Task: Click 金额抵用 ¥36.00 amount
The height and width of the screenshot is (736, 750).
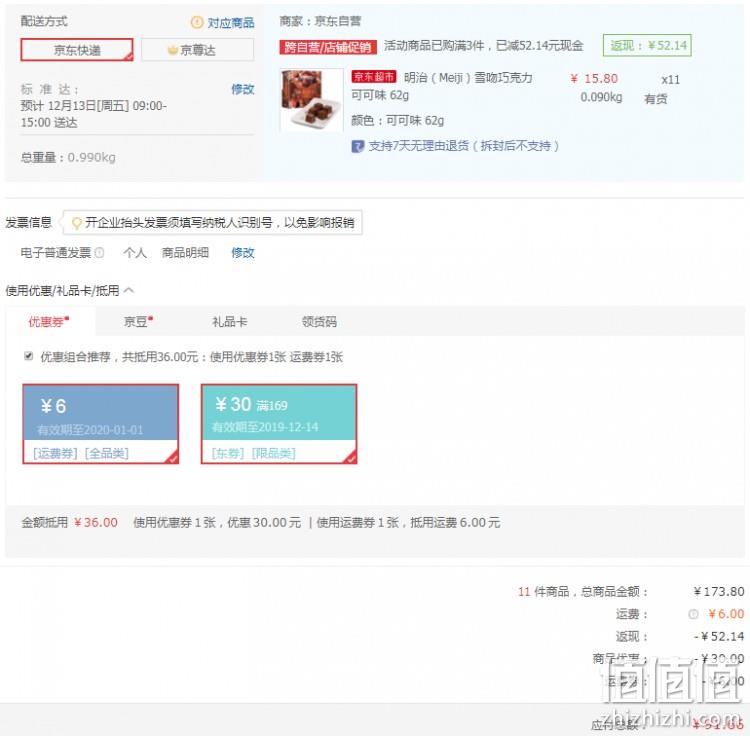Action: pos(96,522)
